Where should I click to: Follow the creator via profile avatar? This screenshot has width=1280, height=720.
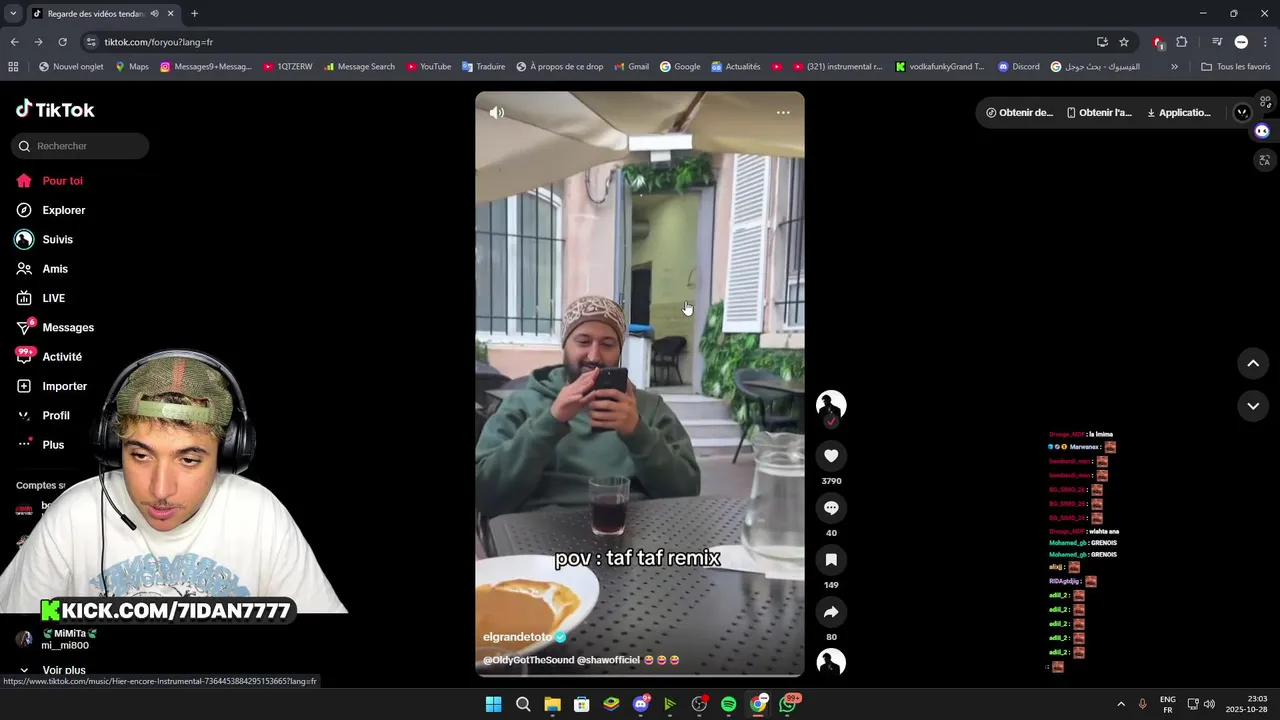(831, 405)
